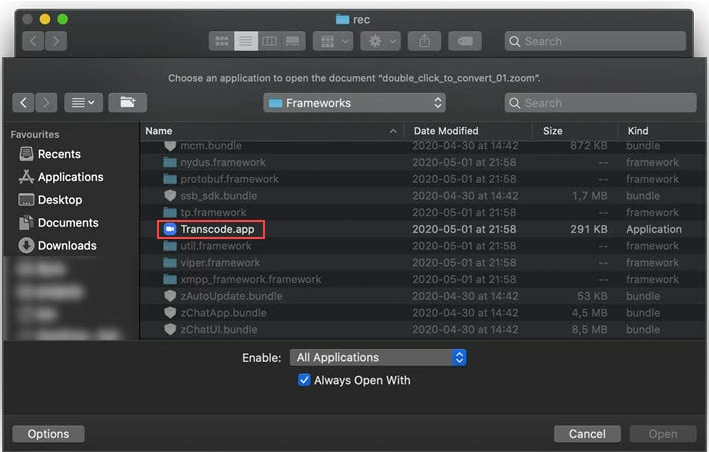The height and width of the screenshot is (452, 709).
Task: Go forward in the open dialog
Action: pyautogui.click(x=46, y=103)
